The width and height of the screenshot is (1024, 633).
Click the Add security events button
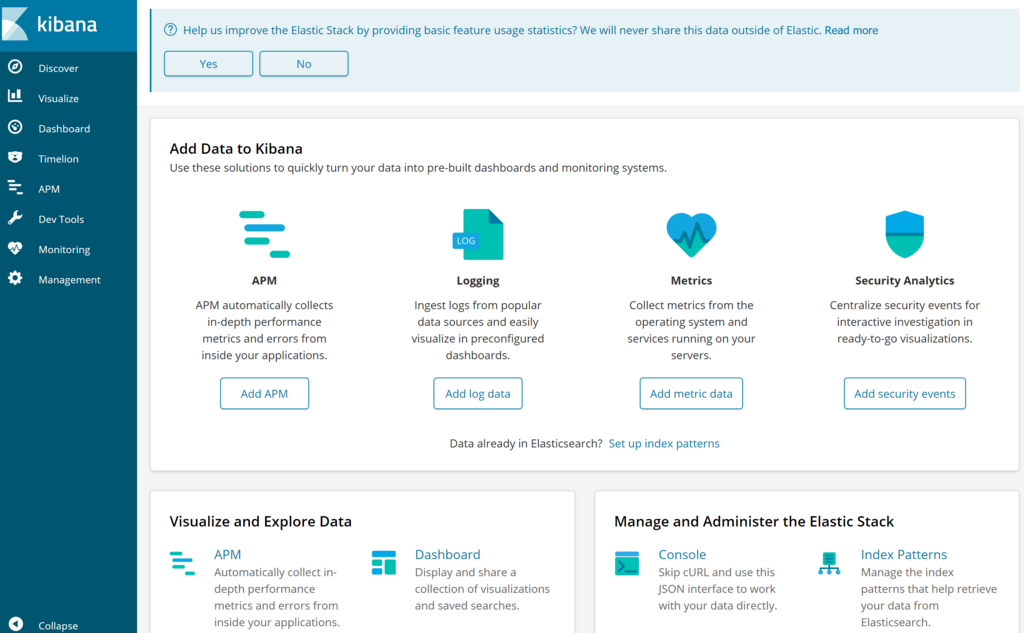click(904, 393)
